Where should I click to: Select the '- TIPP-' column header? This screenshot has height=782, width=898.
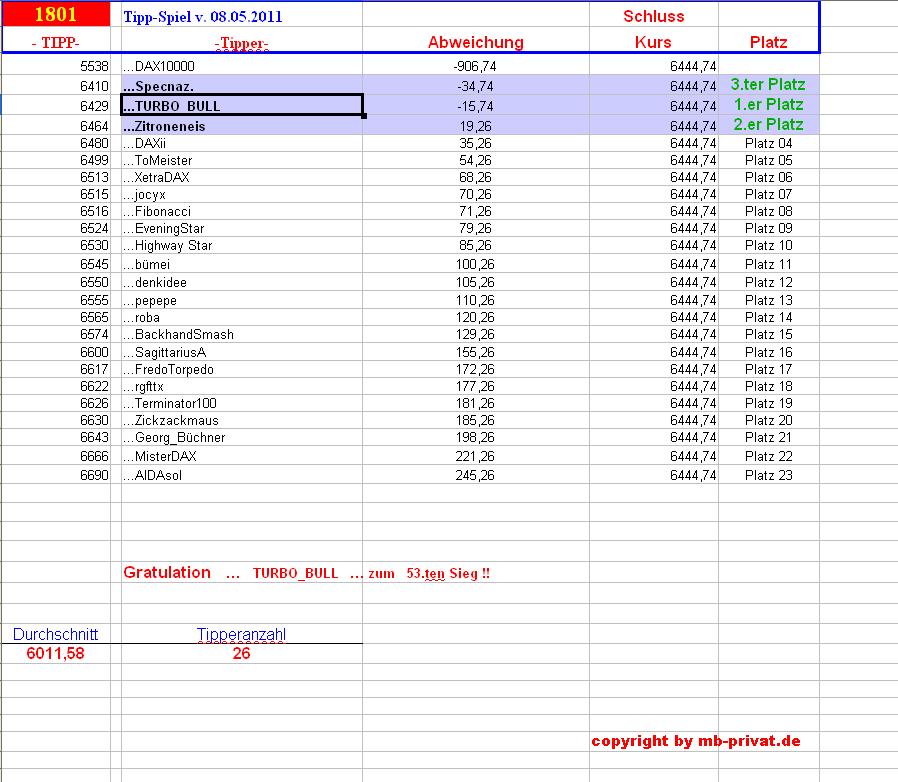tap(56, 42)
